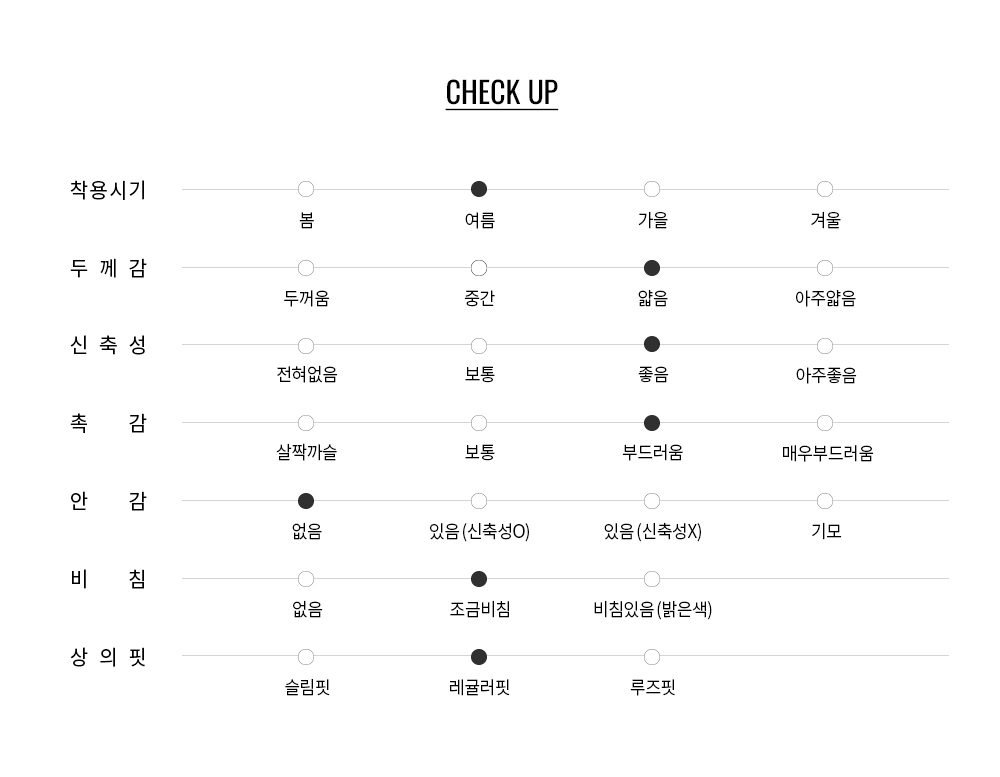Choose the 가을 circle in 착용시기 row

click(652, 189)
